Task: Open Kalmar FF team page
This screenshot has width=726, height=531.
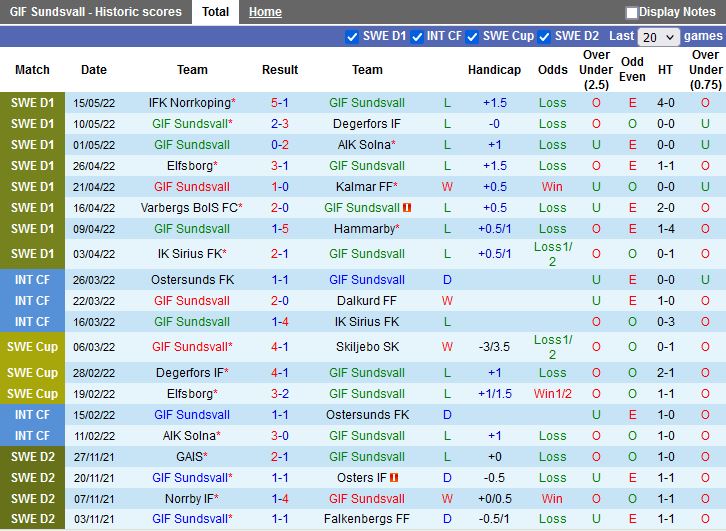Action: click(x=364, y=187)
